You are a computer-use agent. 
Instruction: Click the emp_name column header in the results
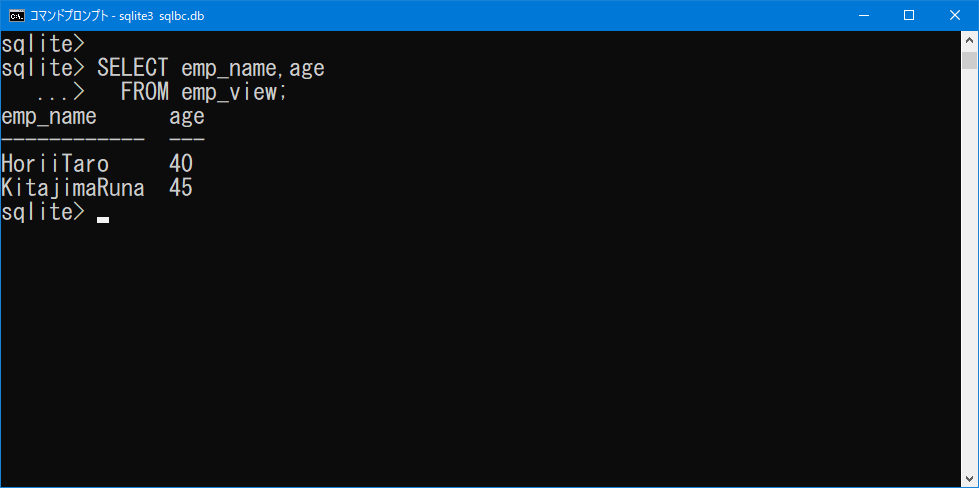click(x=49, y=117)
